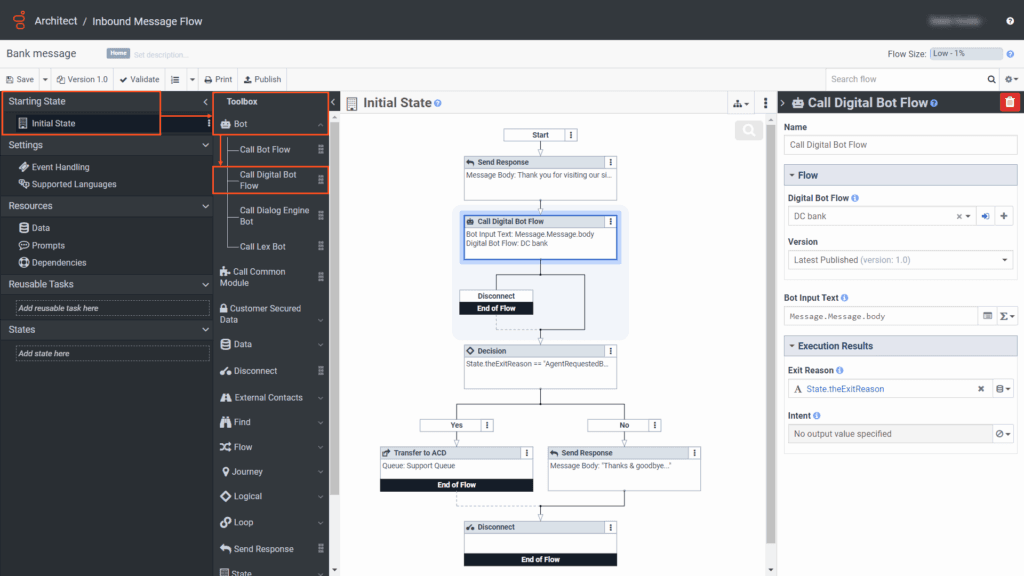Select the Find binoculars icon in the Toolbox

click(x=228, y=421)
